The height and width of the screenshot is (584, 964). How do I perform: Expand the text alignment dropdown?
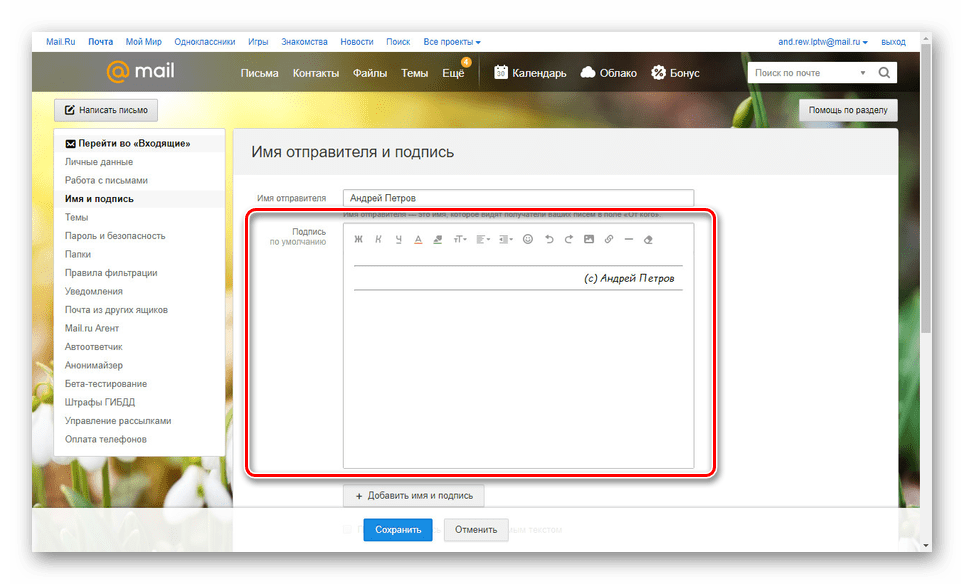[483, 239]
